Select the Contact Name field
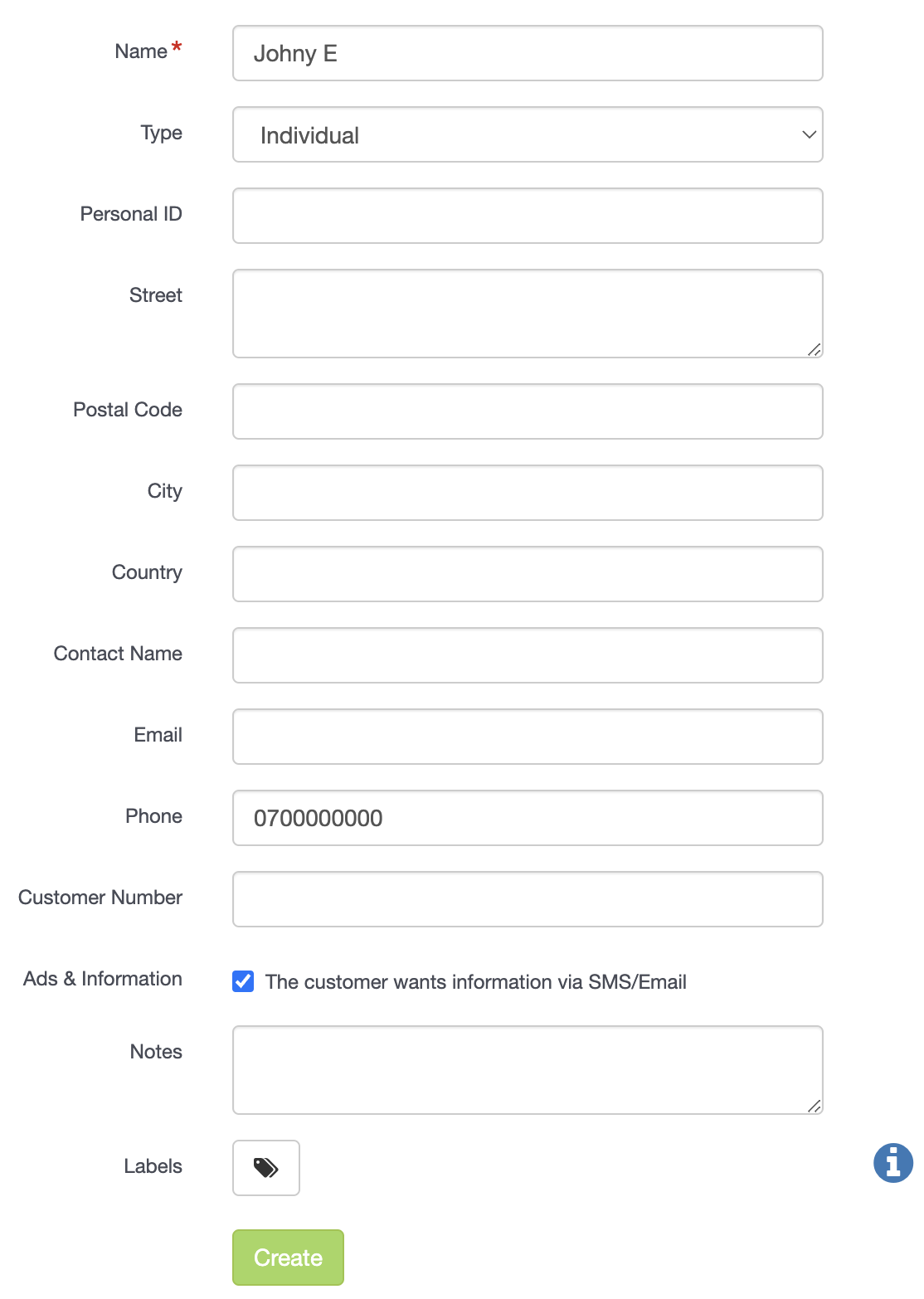 click(x=528, y=655)
